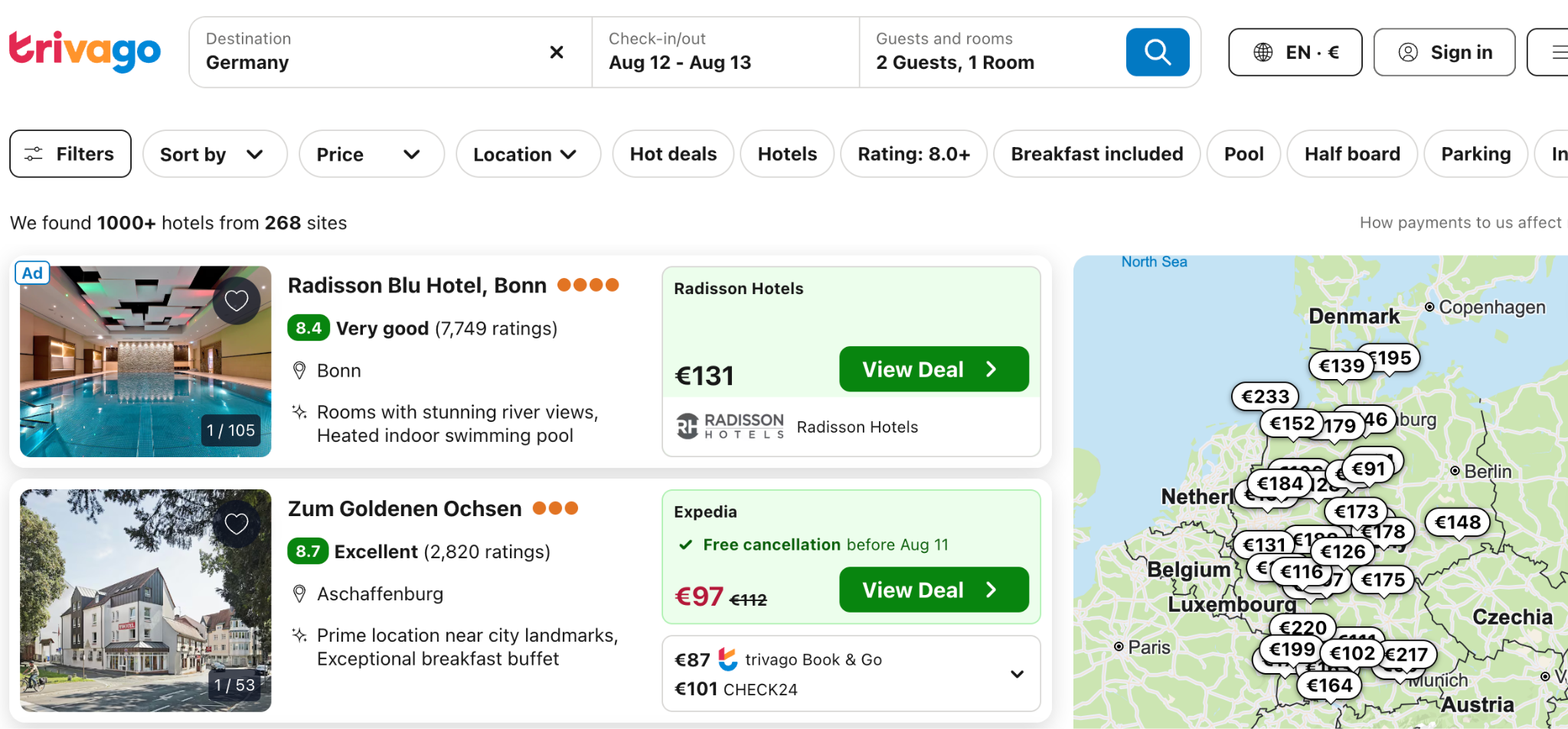The height and width of the screenshot is (729, 1568).
Task: Click View Deal for €131 Radisson offer
Action: [933, 369]
